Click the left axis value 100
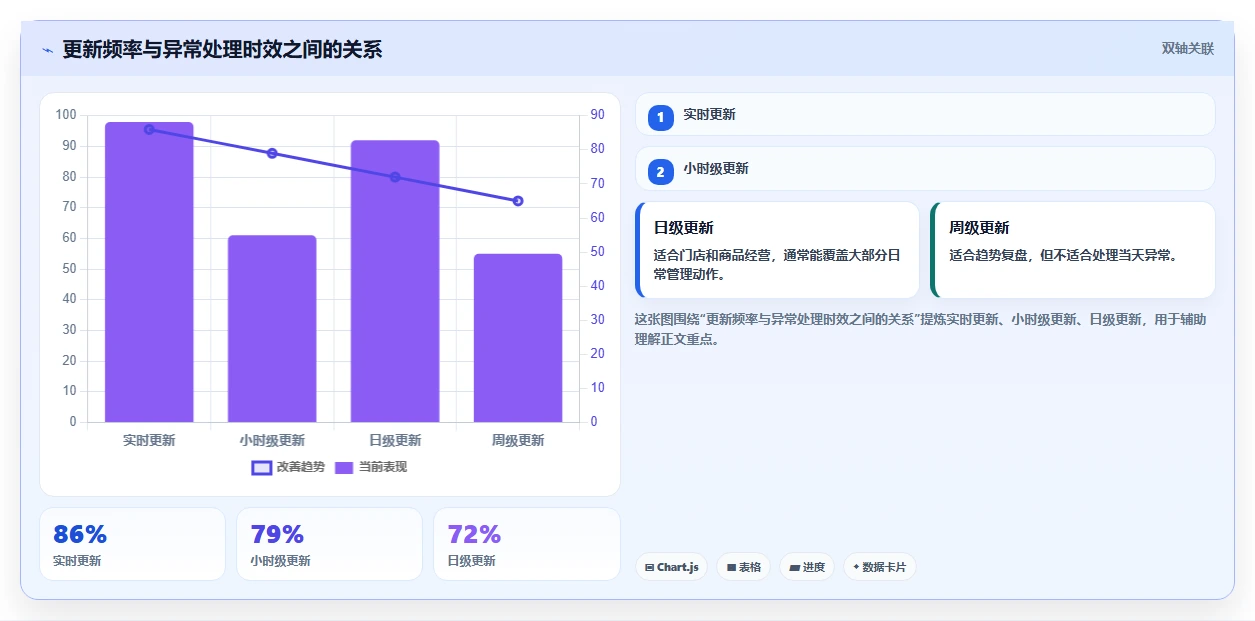Image resolution: width=1255 pixels, height=621 pixels. 66,115
